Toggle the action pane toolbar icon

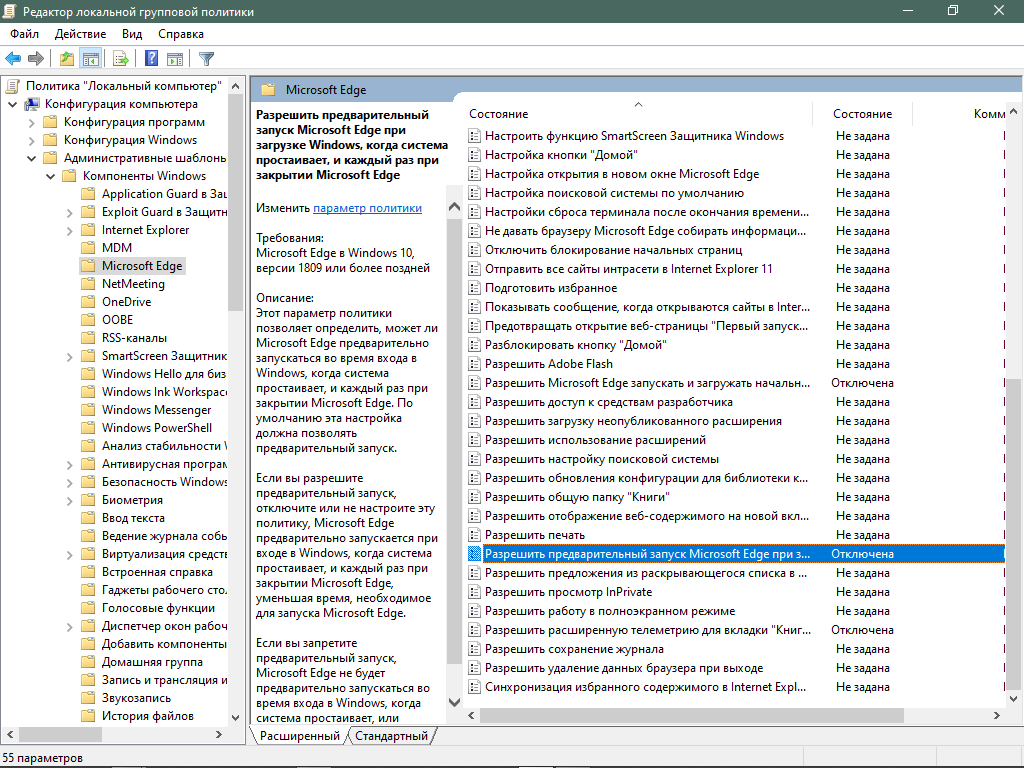174,58
